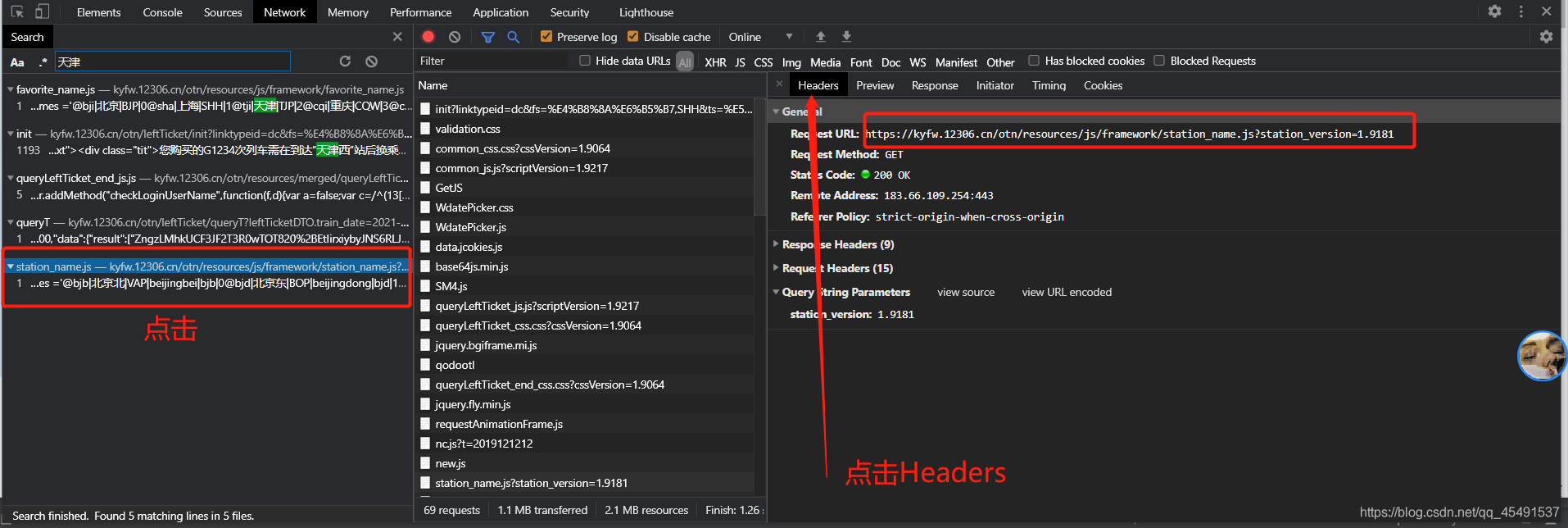Collapse init search result group
This screenshot has width=1568, height=528.
coord(10,134)
